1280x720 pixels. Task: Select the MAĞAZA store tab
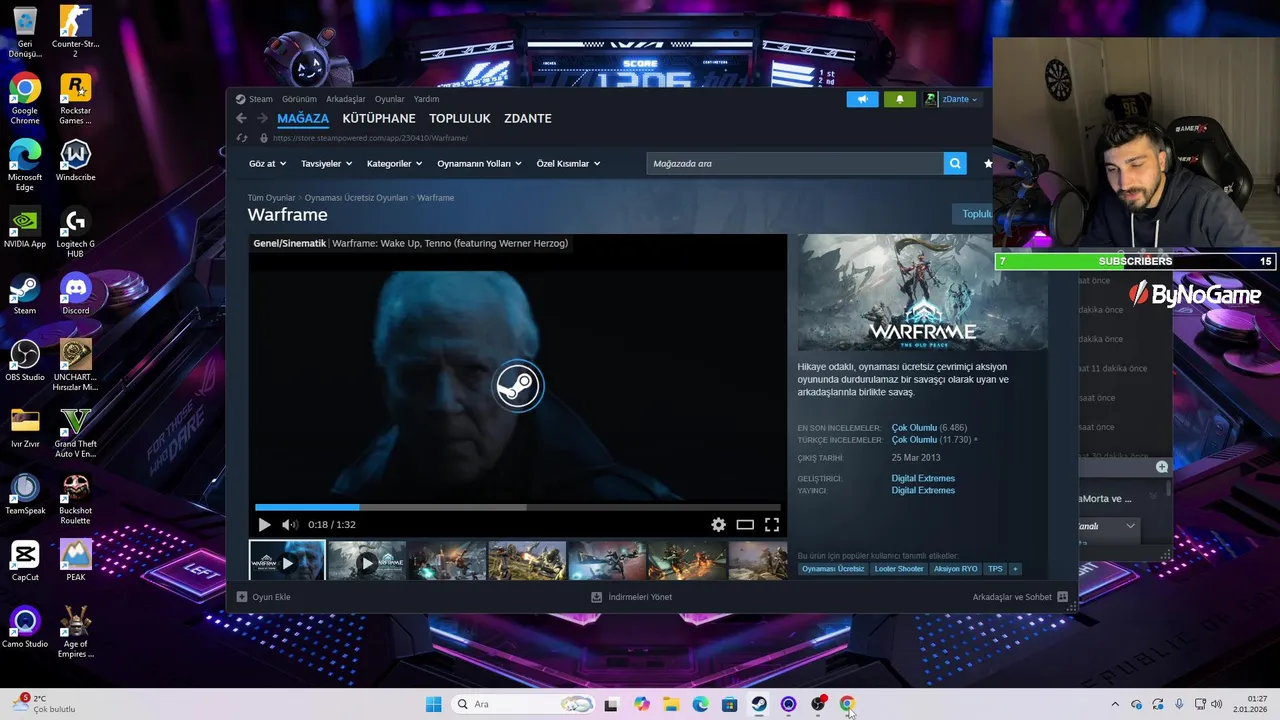303,118
